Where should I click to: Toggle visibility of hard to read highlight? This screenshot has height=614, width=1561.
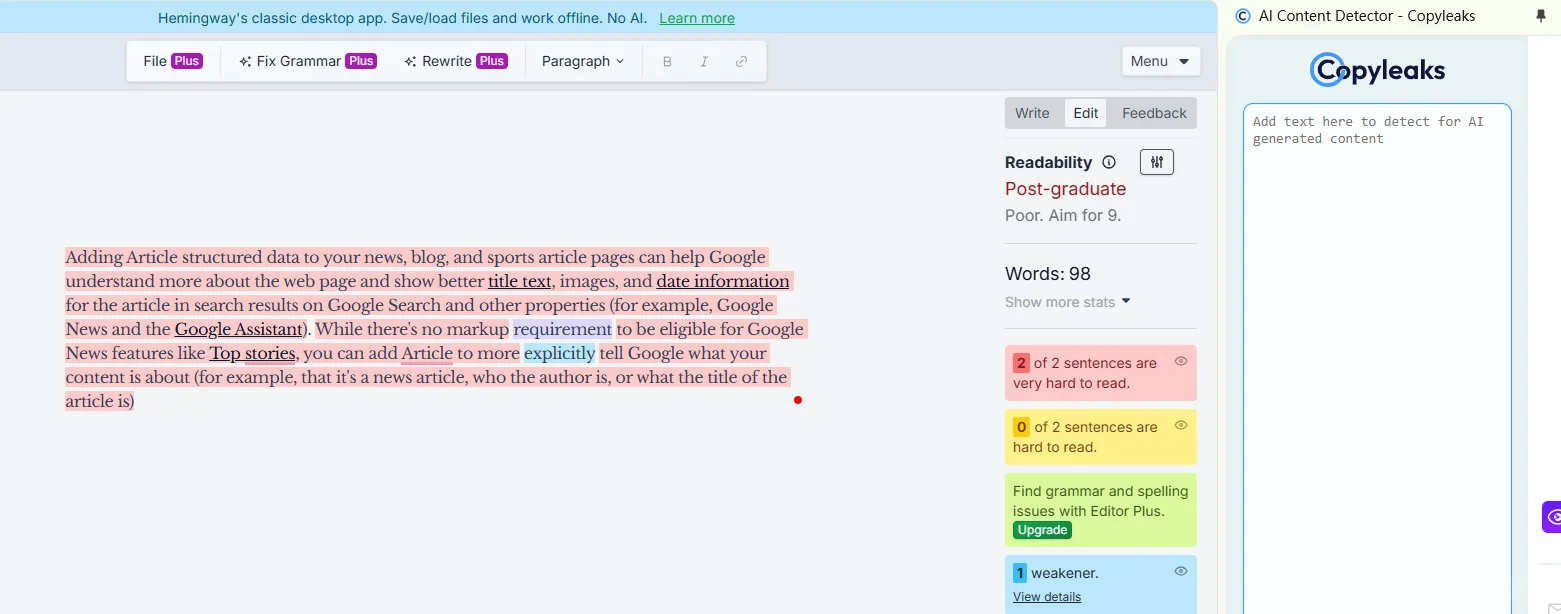pos(1181,425)
